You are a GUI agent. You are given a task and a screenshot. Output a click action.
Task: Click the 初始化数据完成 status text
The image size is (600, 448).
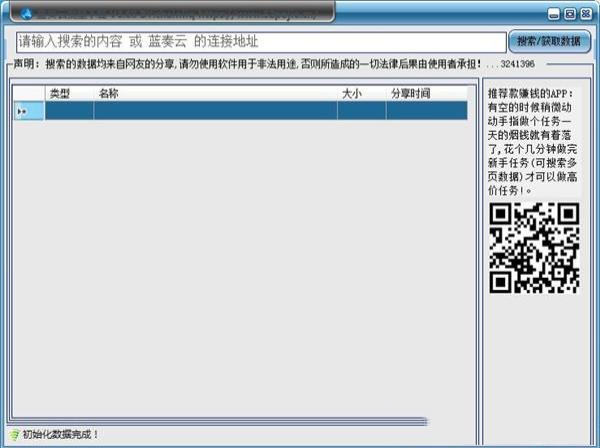60,435
